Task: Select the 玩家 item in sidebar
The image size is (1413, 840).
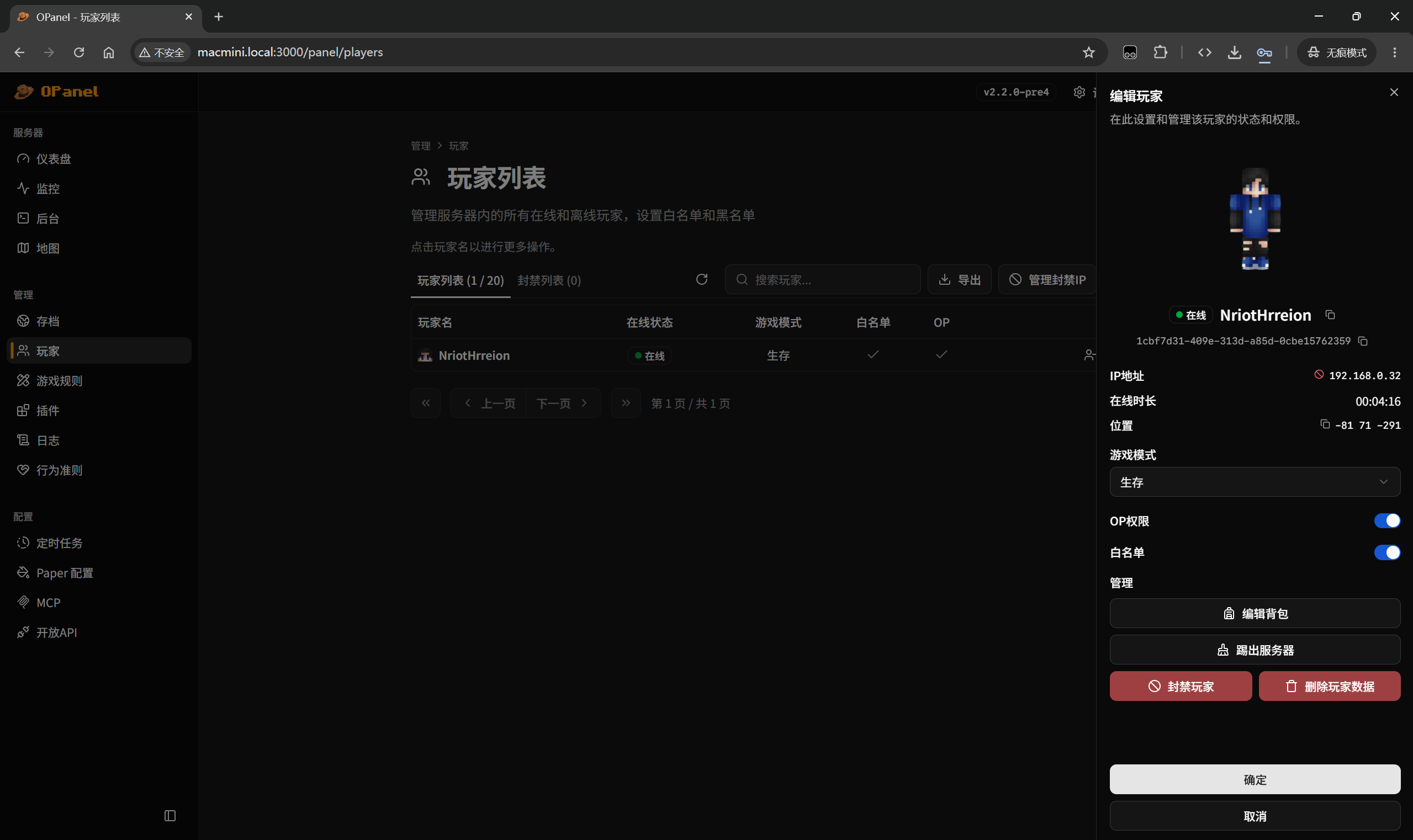Action: coord(99,351)
